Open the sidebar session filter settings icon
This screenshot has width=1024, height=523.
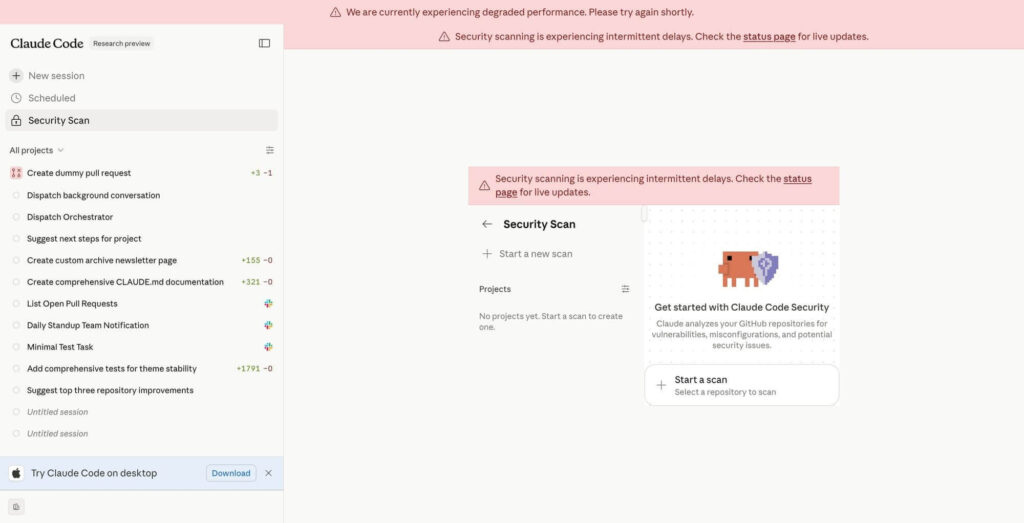[x=270, y=150]
